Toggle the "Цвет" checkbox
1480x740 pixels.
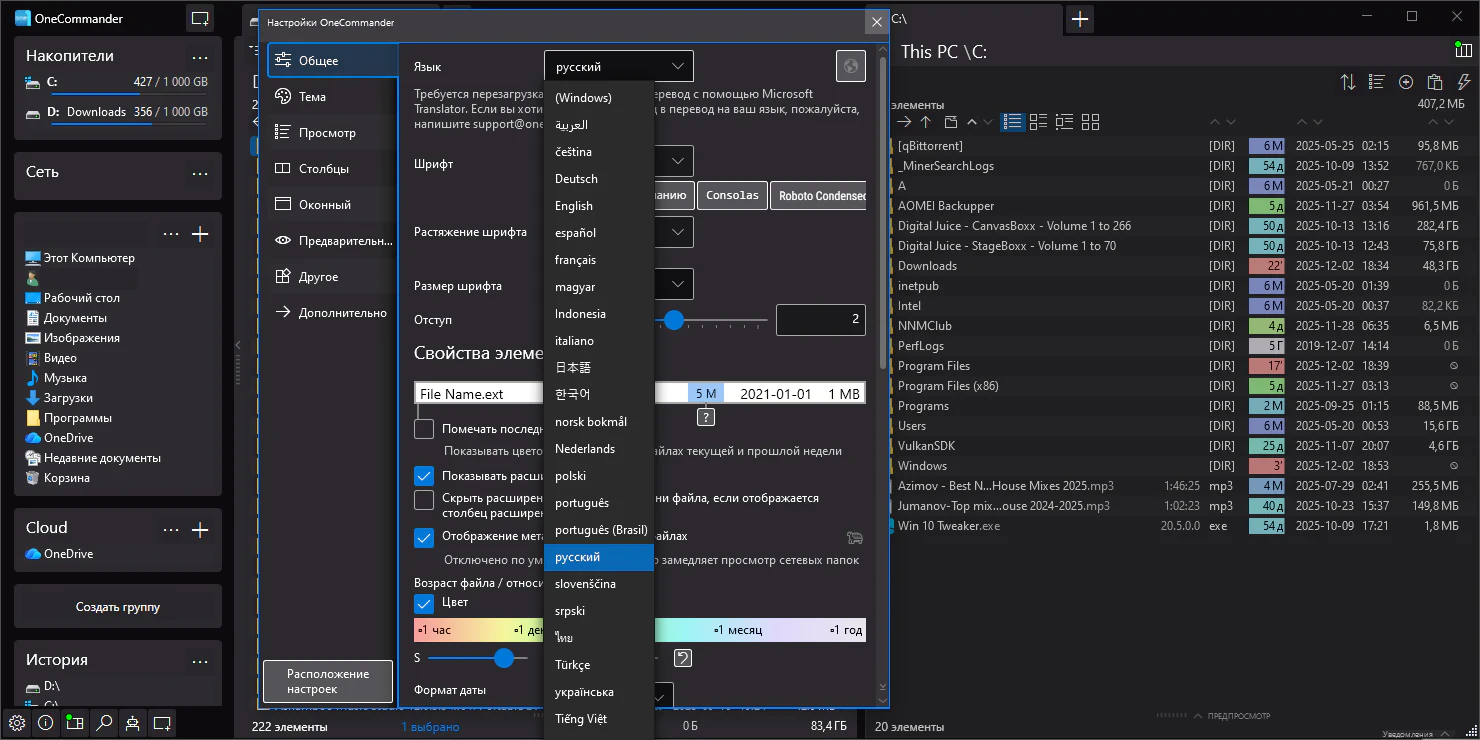pyautogui.click(x=424, y=603)
